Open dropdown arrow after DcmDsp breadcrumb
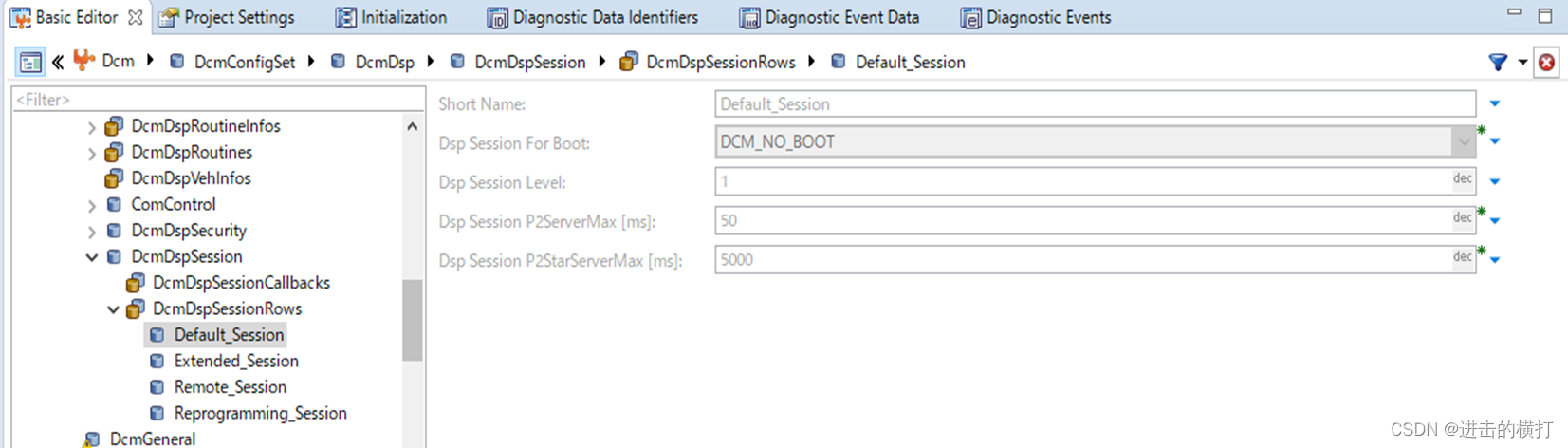The width and height of the screenshot is (1568, 448). click(431, 61)
